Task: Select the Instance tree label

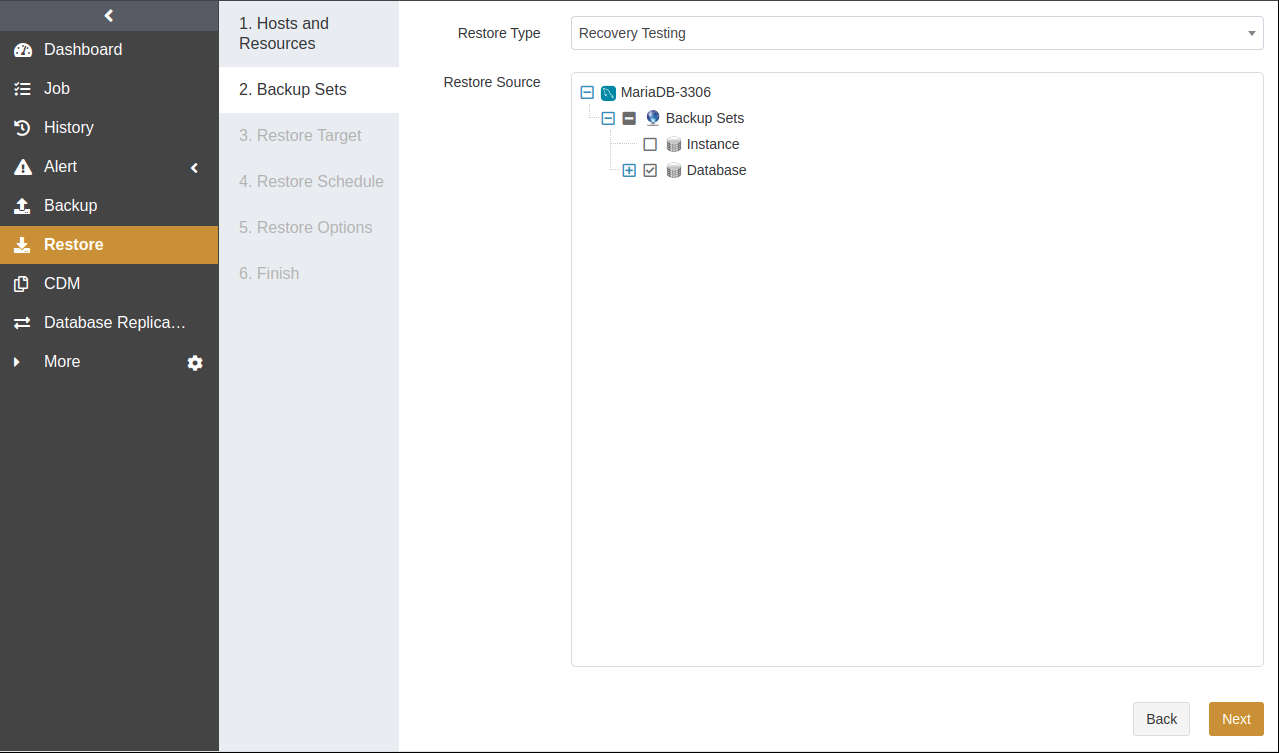Action: coord(713,144)
